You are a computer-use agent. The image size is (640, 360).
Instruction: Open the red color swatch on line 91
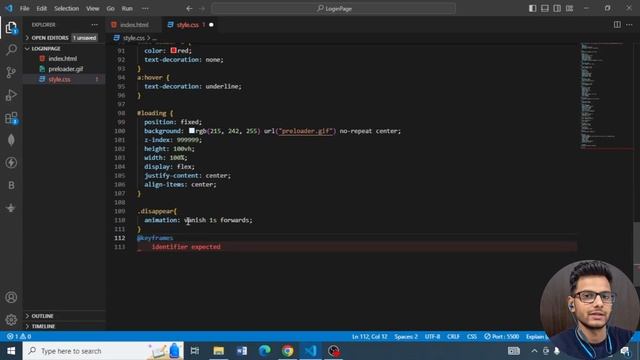coord(173,51)
